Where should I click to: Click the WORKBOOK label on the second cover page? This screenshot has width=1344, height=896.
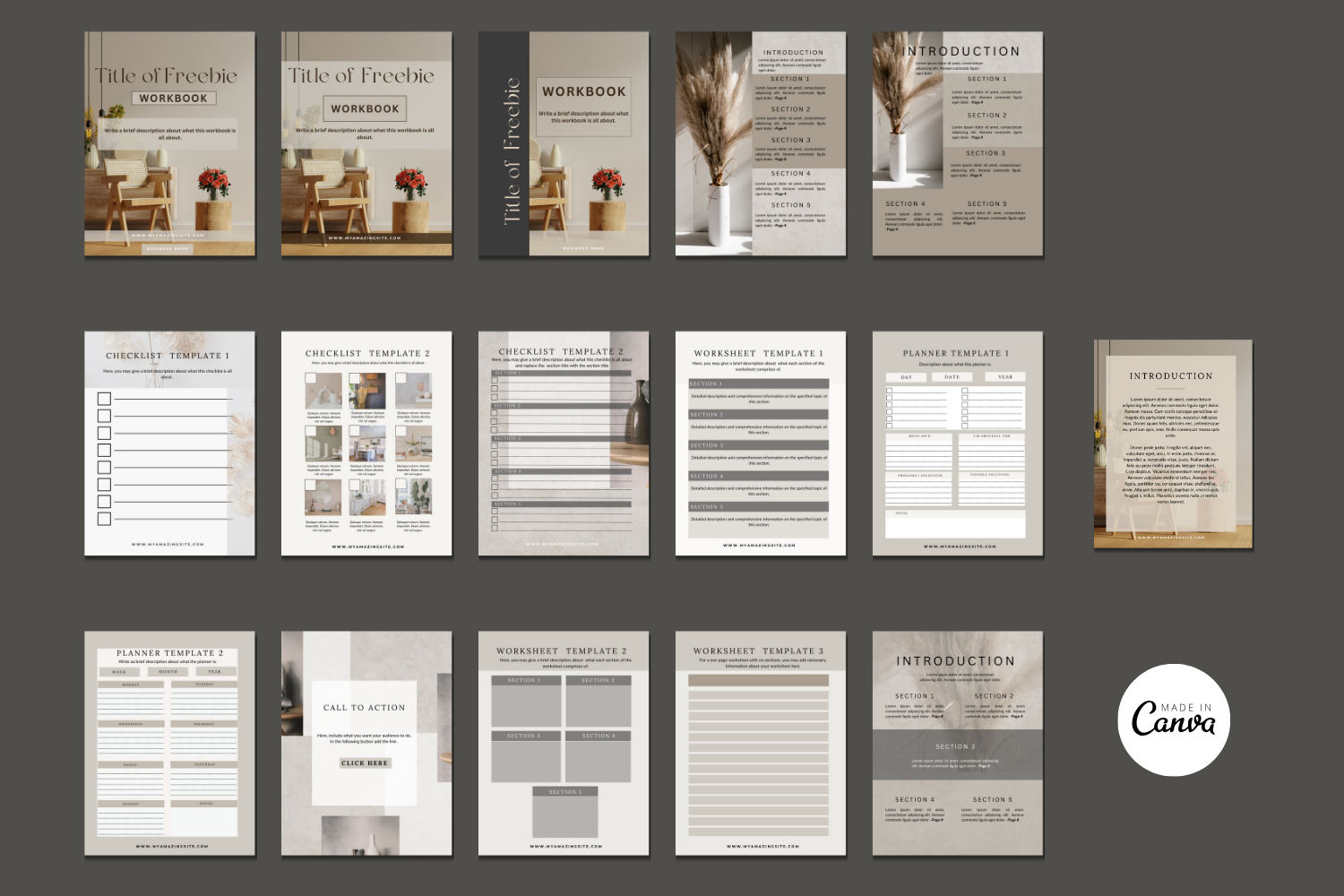(365, 108)
